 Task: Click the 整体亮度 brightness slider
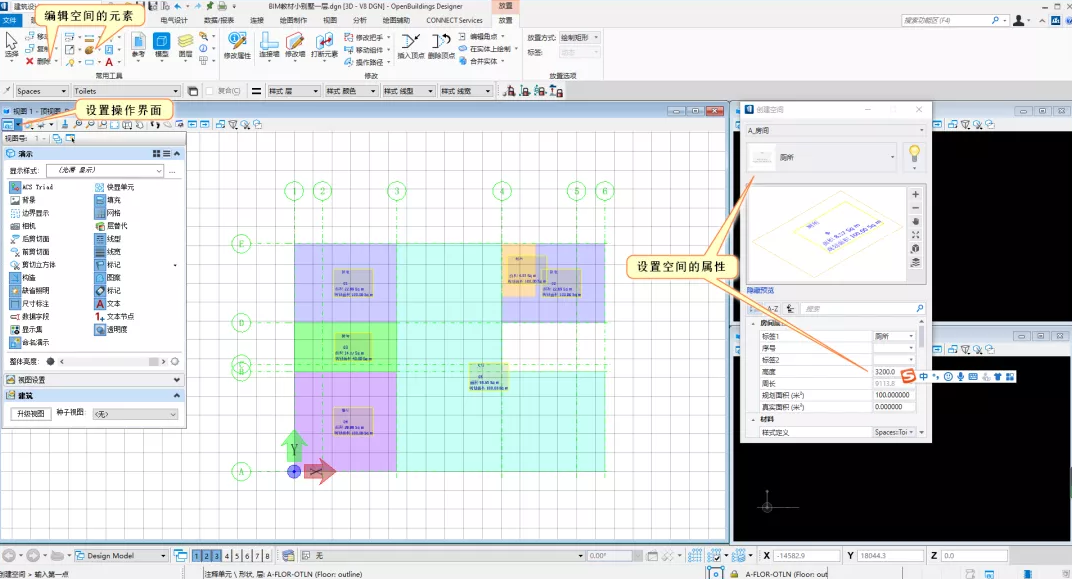[112, 362]
